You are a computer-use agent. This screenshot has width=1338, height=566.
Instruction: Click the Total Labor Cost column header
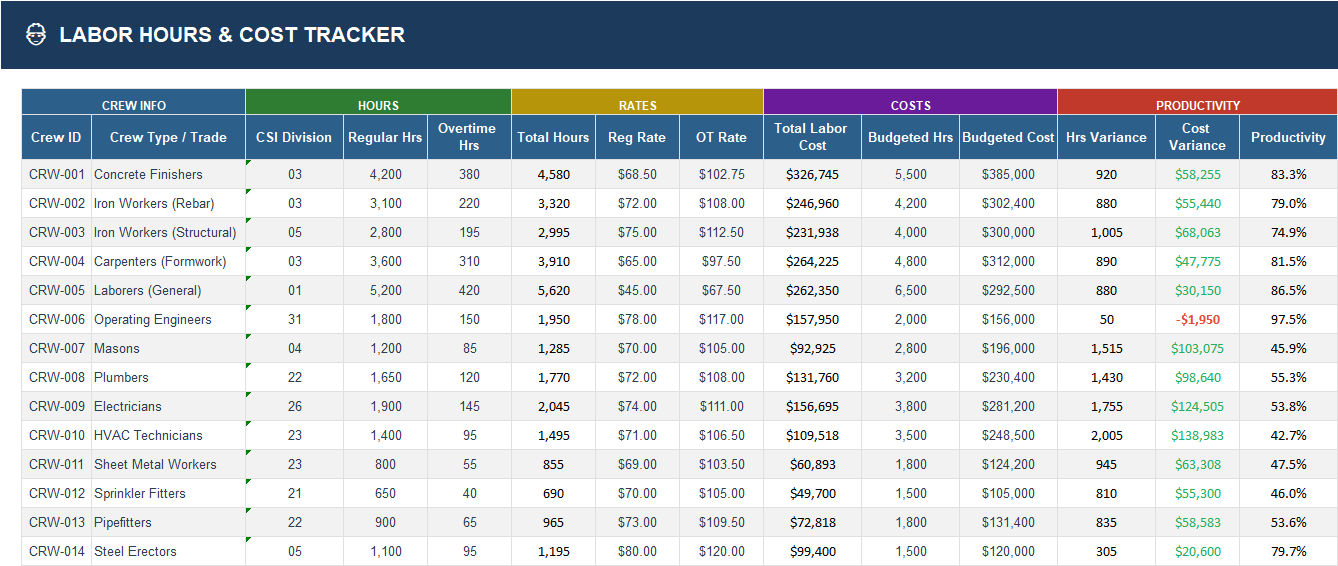(x=812, y=137)
